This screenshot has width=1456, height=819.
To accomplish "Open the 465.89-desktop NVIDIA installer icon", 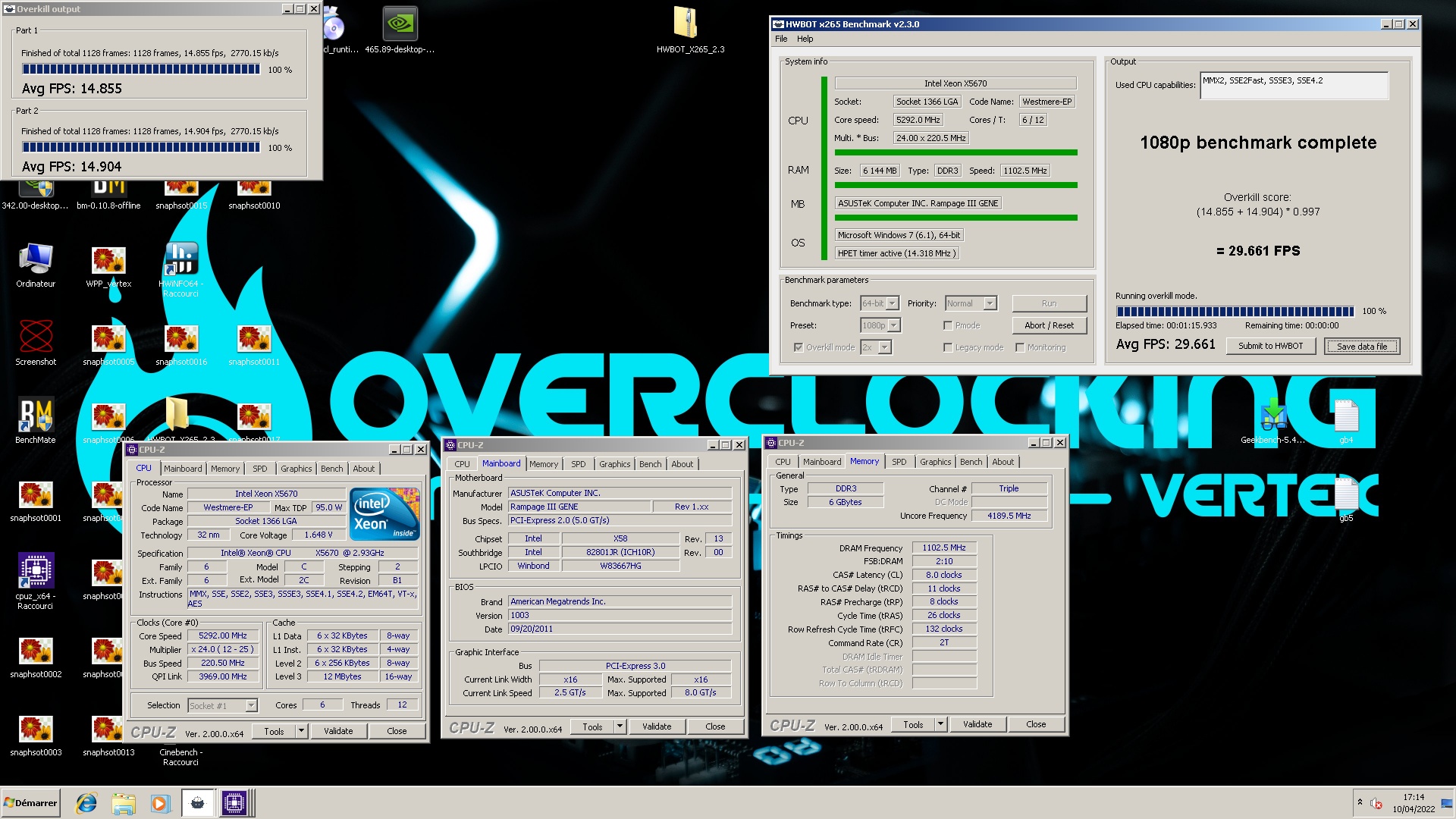I will click(x=400, y=30).
